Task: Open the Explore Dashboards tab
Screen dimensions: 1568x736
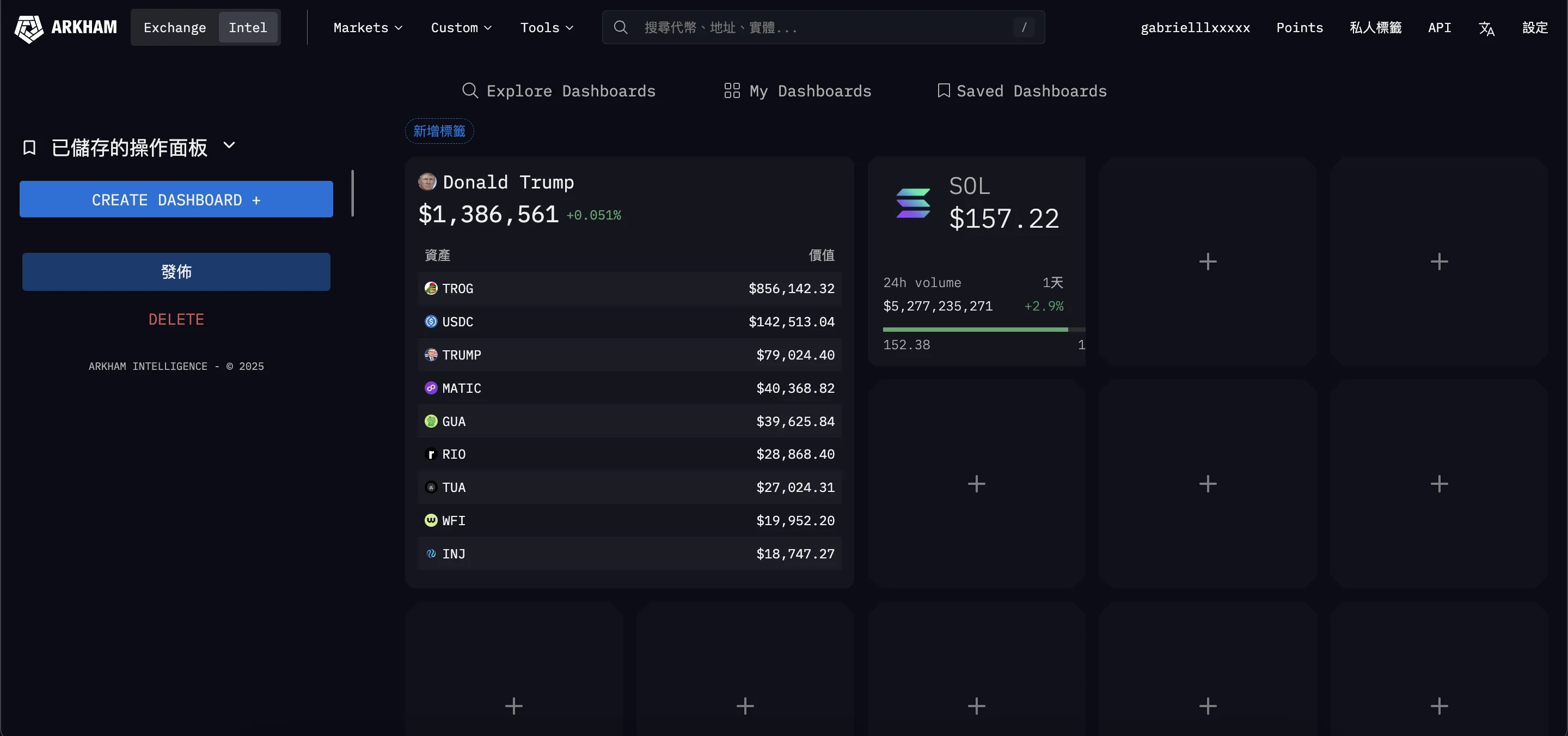Action: [x=559, y=91]
